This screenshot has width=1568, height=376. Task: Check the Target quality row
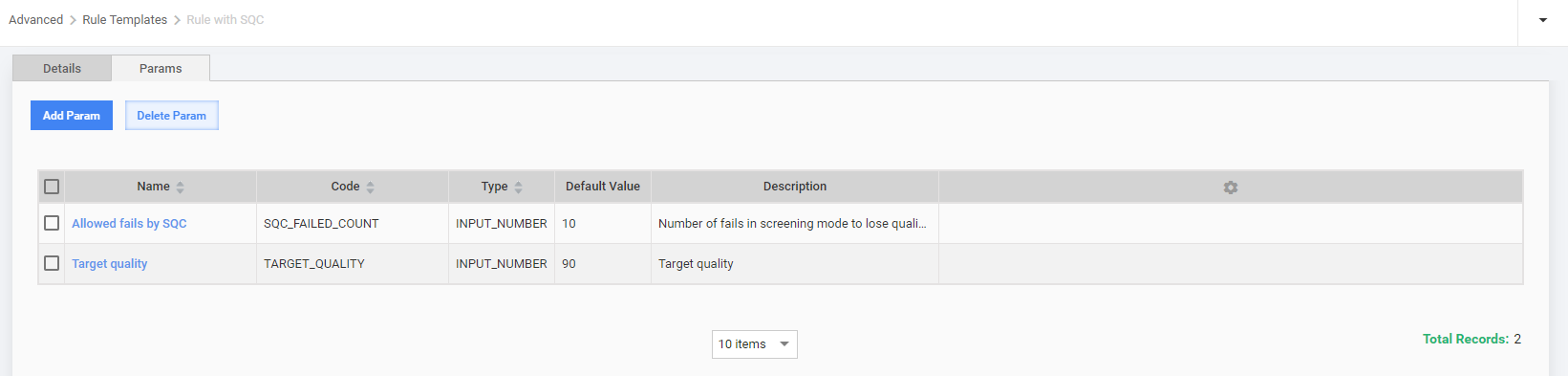(x=52, y=263)
